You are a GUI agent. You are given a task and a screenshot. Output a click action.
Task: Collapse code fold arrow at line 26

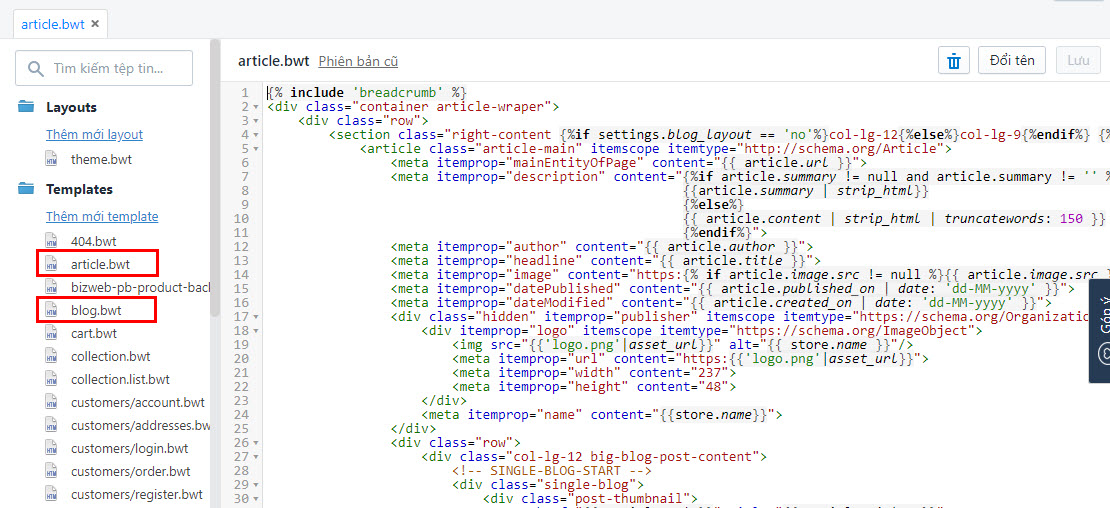256,443
